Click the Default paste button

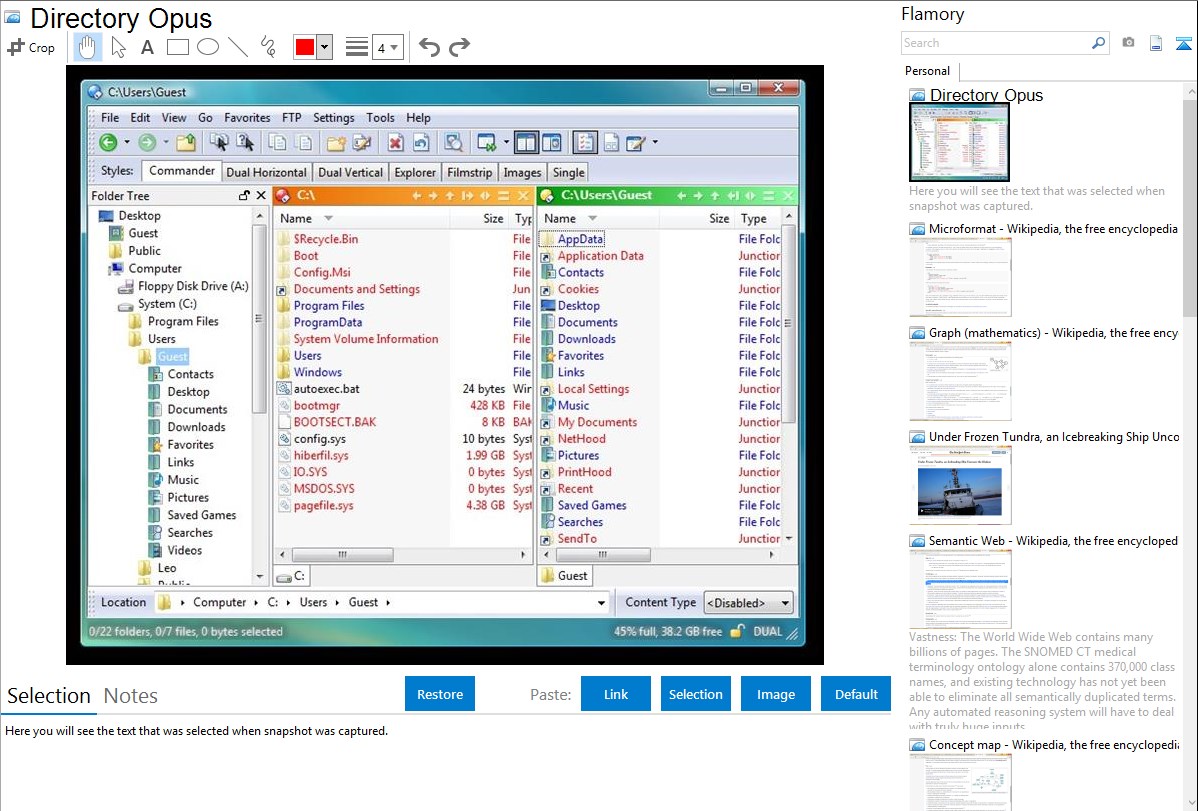tap(856, 694)
